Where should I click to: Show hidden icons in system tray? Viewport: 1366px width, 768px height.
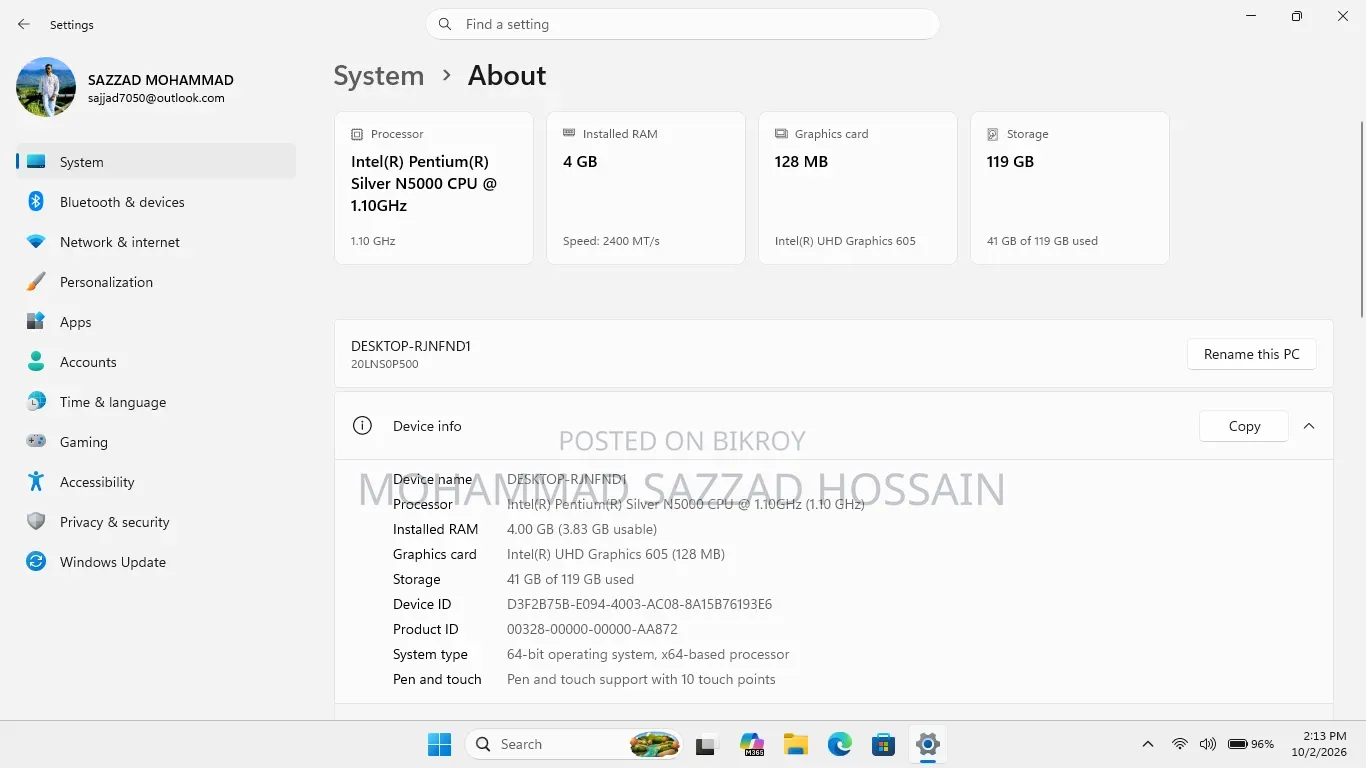[1148, 744]
